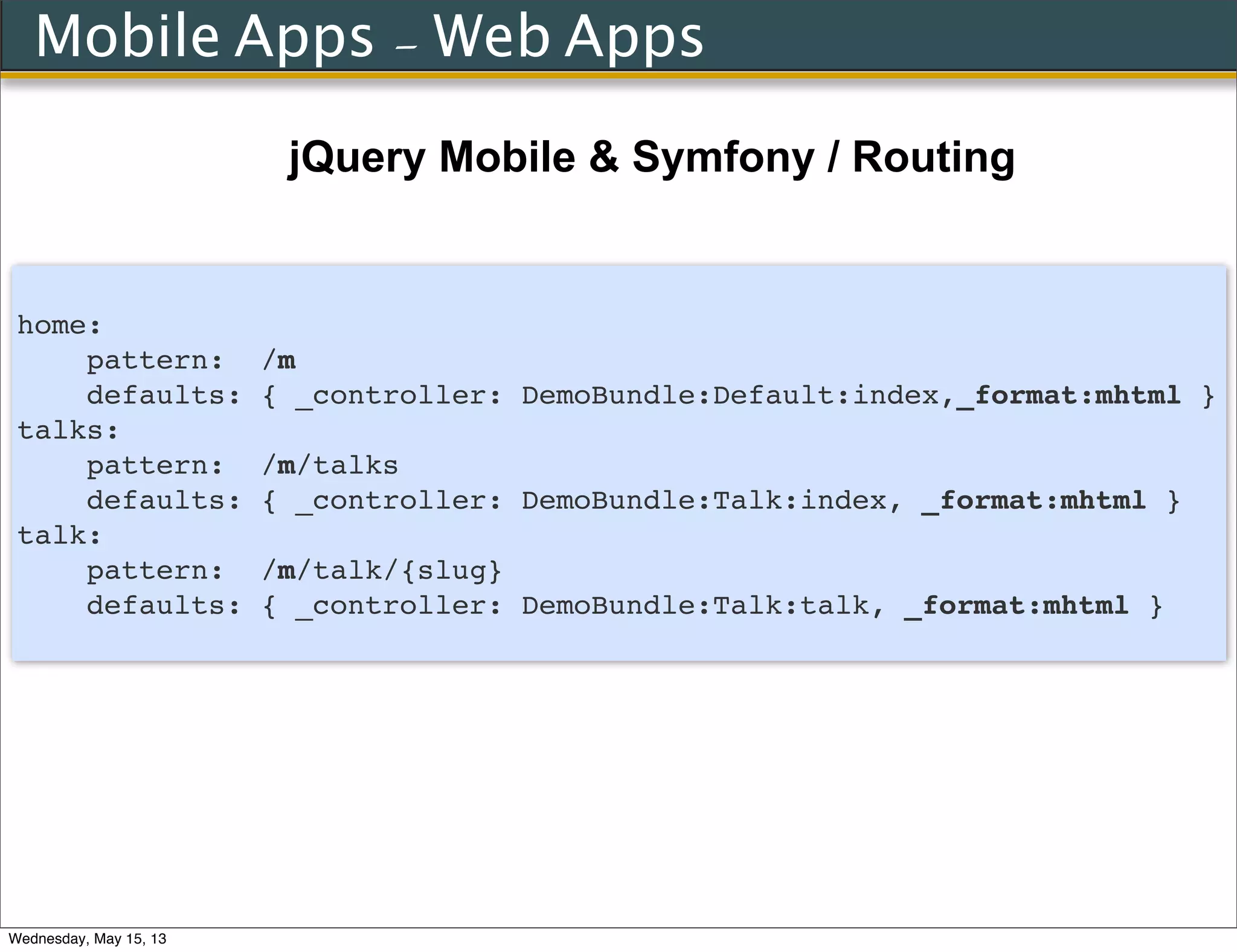Click the 'jQuery Mobile & Symfony / Routing' heading
The image size is (1237, 952).
point(651,157)
